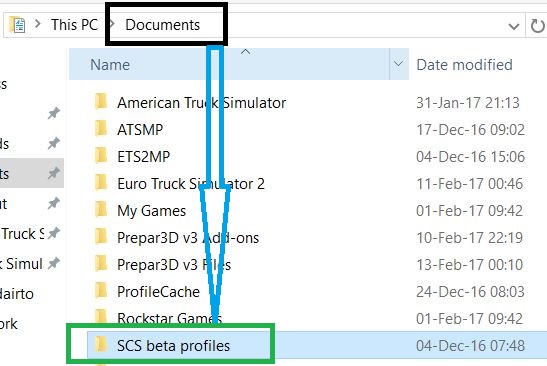
Task: Open the address bar history dropdown
Action: (x=514, y=26)
